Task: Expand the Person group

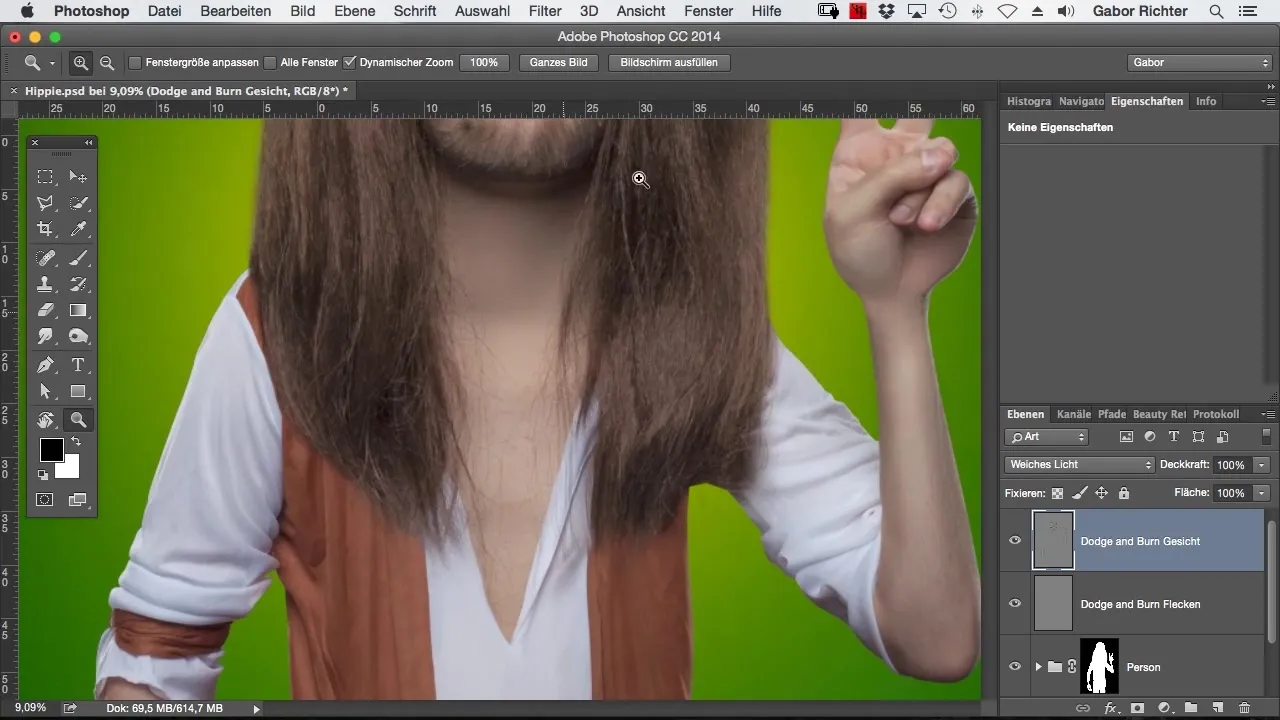Action: coord(1038,667)
